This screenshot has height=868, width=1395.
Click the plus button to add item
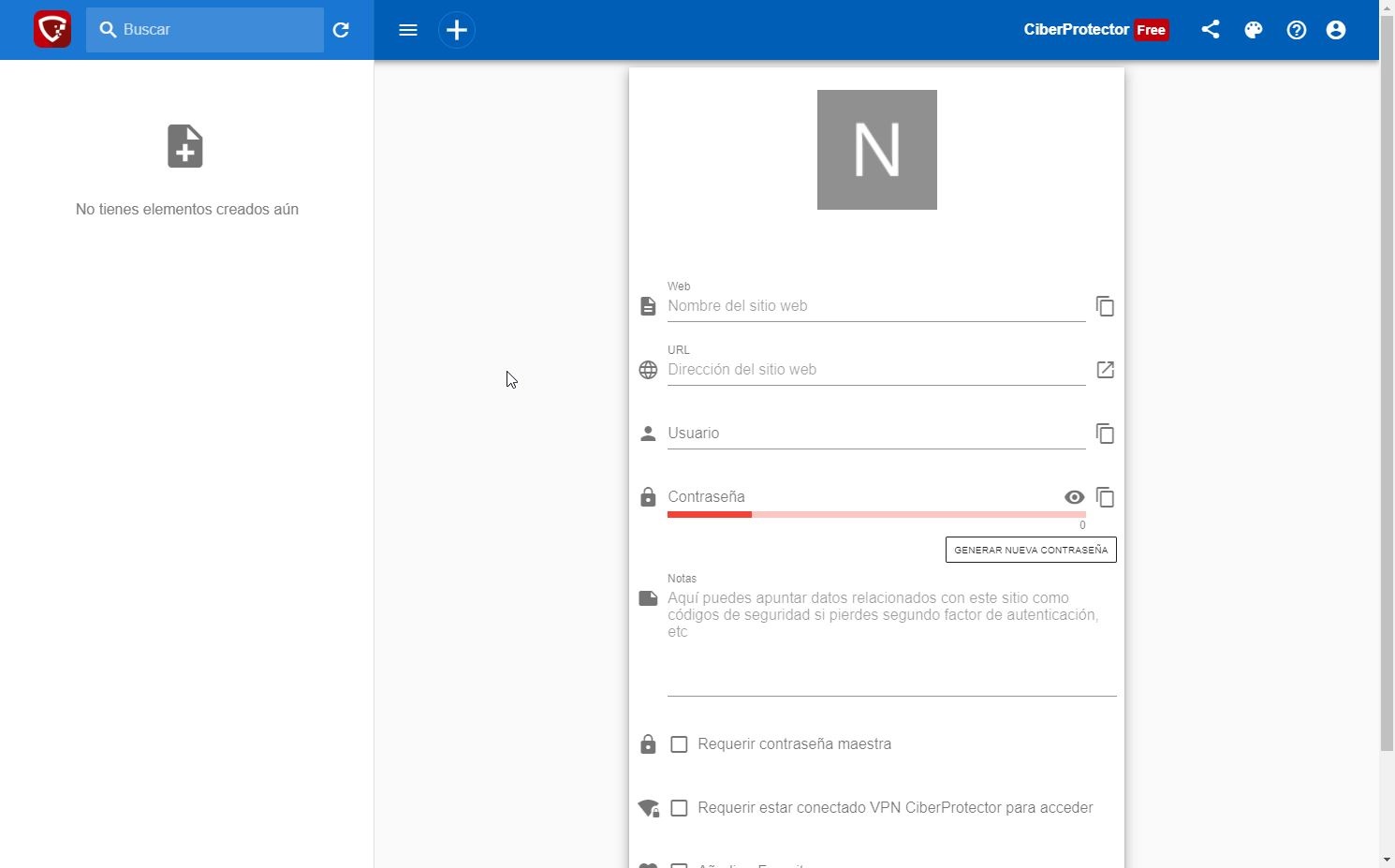457,30
